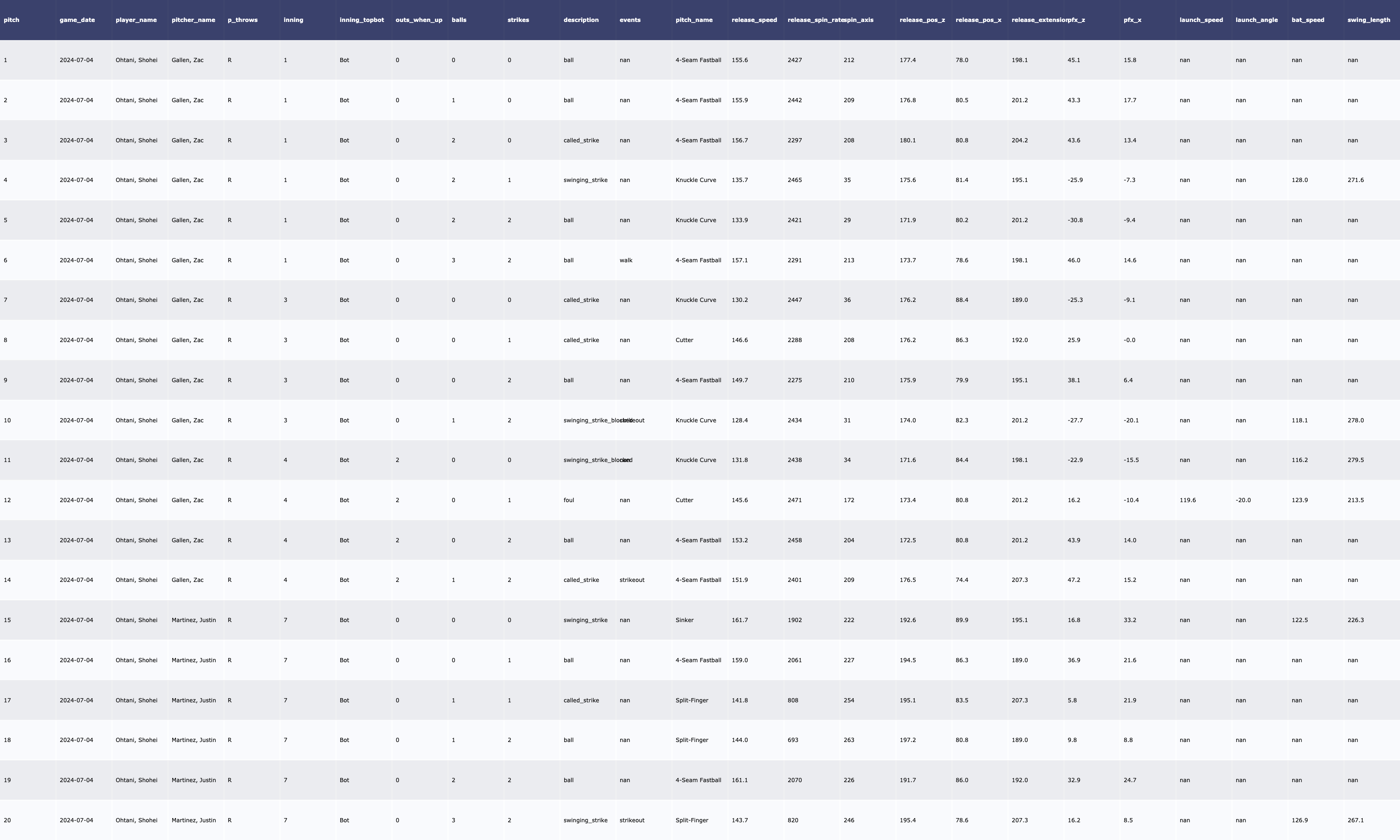Click the outs_when_up column header
This screenshot has height=840, width=1400.
point(419,20)
